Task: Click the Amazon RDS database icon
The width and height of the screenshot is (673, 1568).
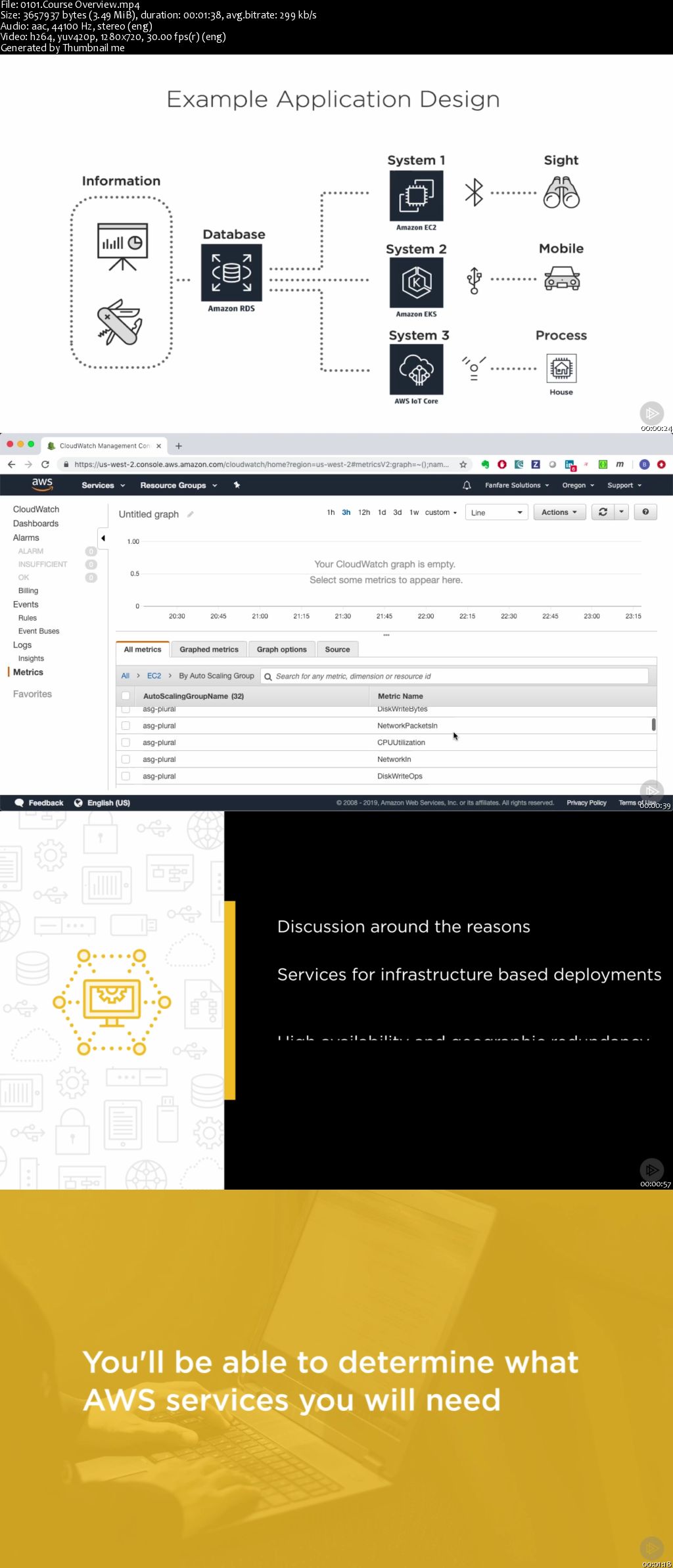Action: point(231,273)
